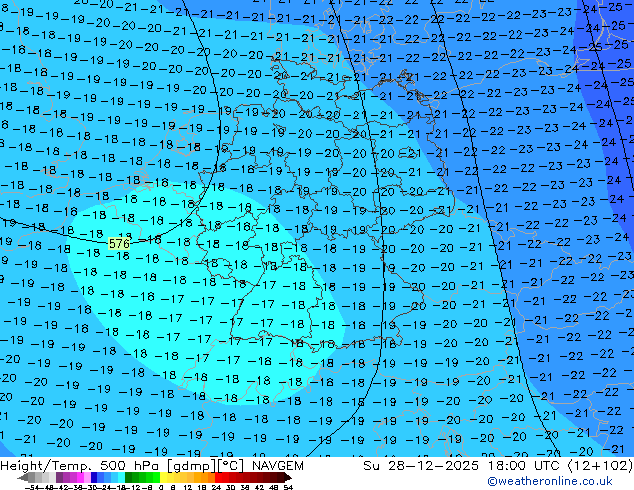
Task: Click the "Su 28-12-2025 18:00 UTC" forecast date
Action: point(463,466)
